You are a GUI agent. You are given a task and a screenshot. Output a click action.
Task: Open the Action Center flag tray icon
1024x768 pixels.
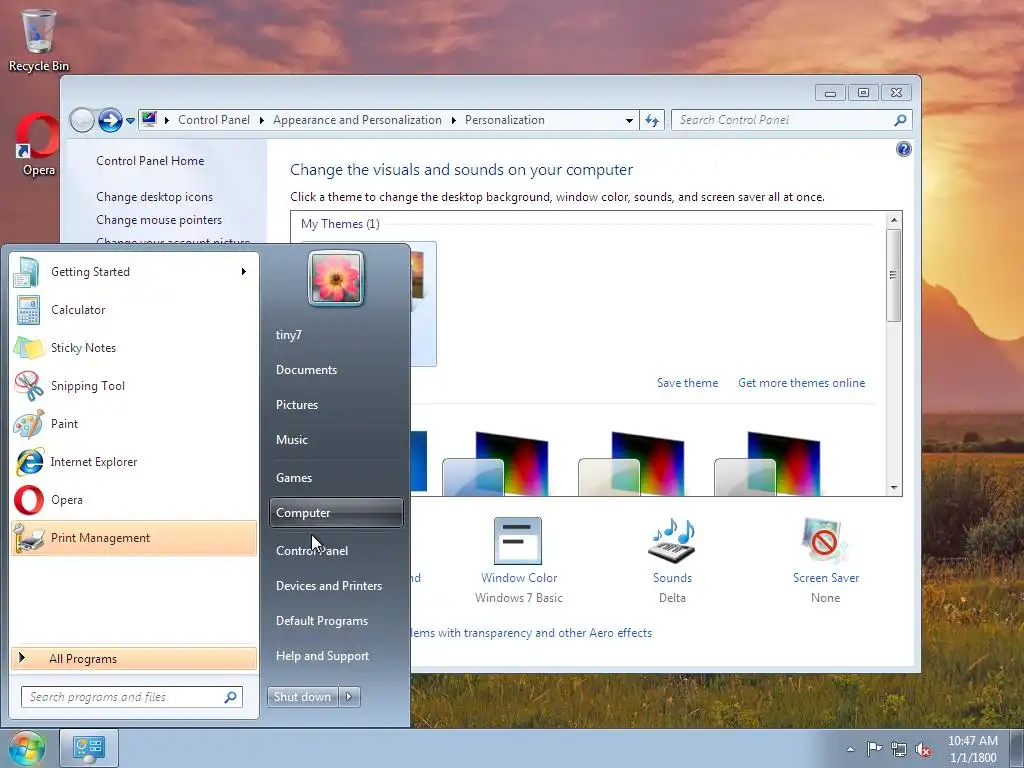coord(874,748)
